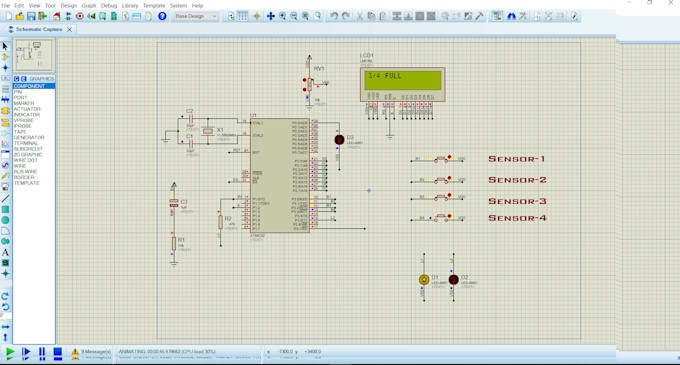680x365 pixels.
Task: Open the View menu
Action: tap(34, 6)
